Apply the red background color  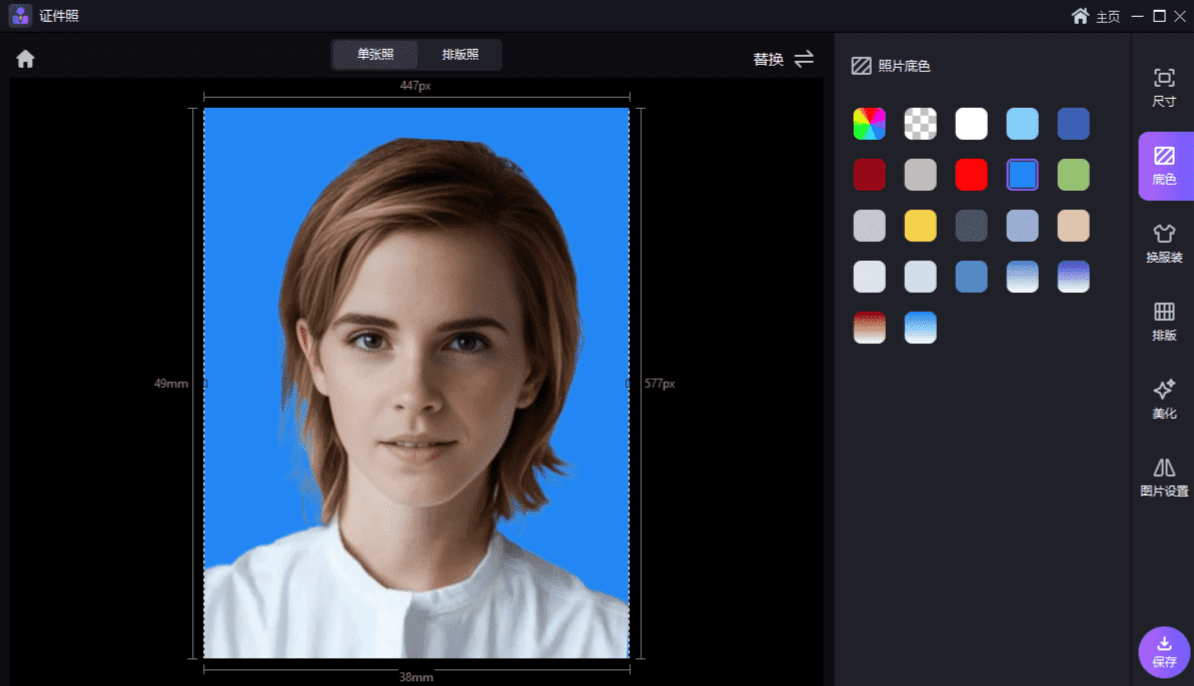point(970,174)
